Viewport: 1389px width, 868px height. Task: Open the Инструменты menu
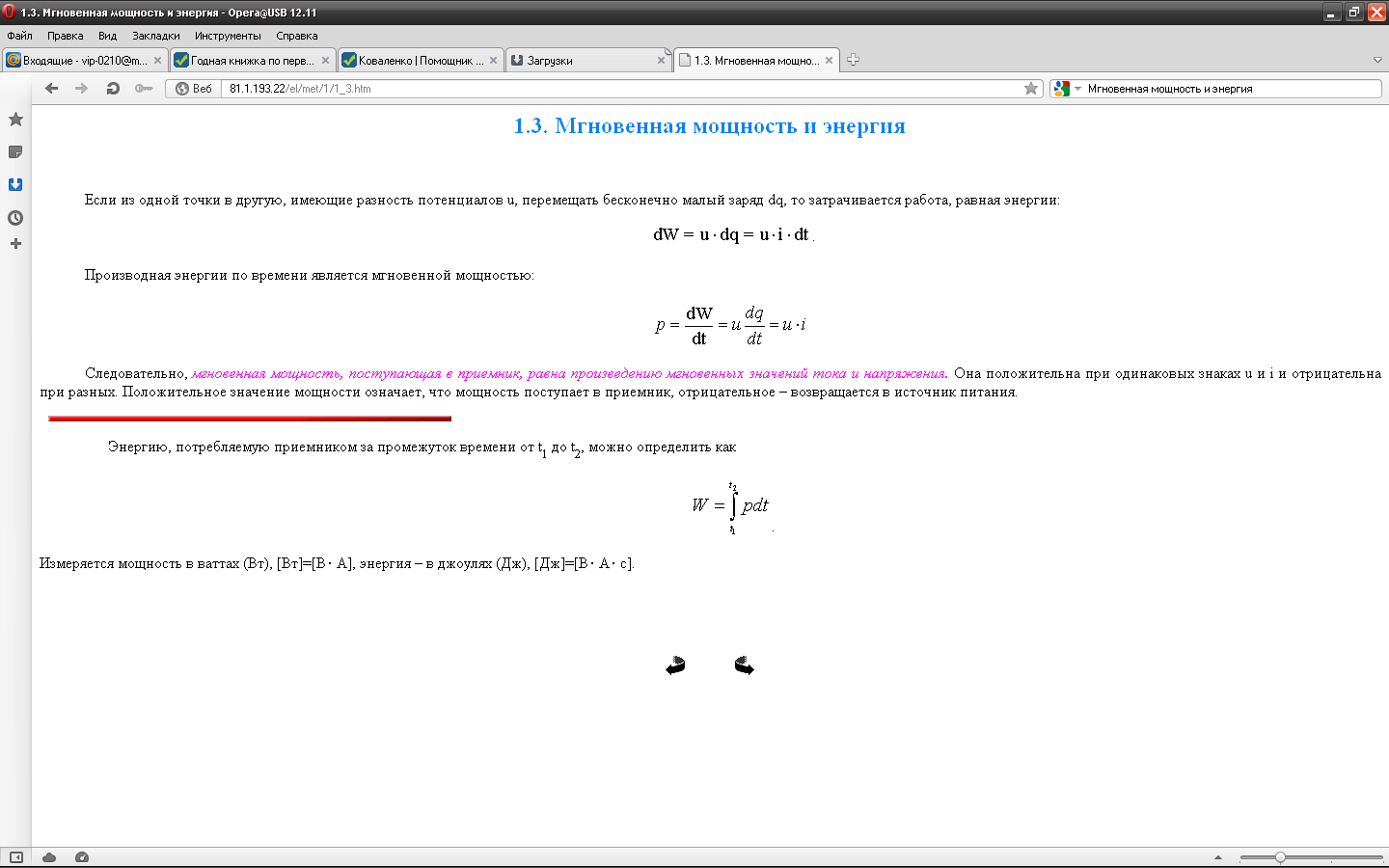pos(228,36)
